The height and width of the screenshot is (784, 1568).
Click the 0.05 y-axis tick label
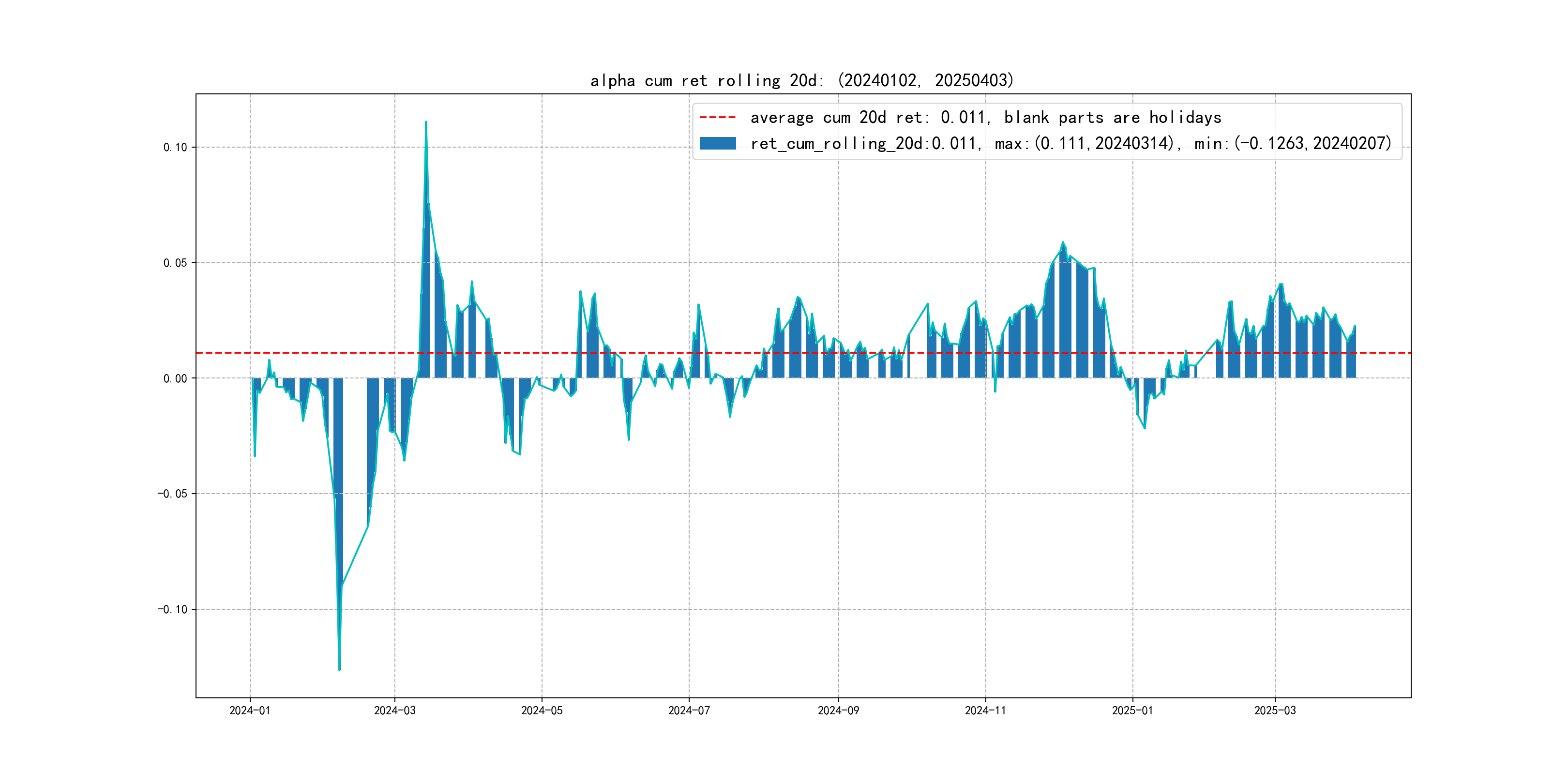(175, 263)
